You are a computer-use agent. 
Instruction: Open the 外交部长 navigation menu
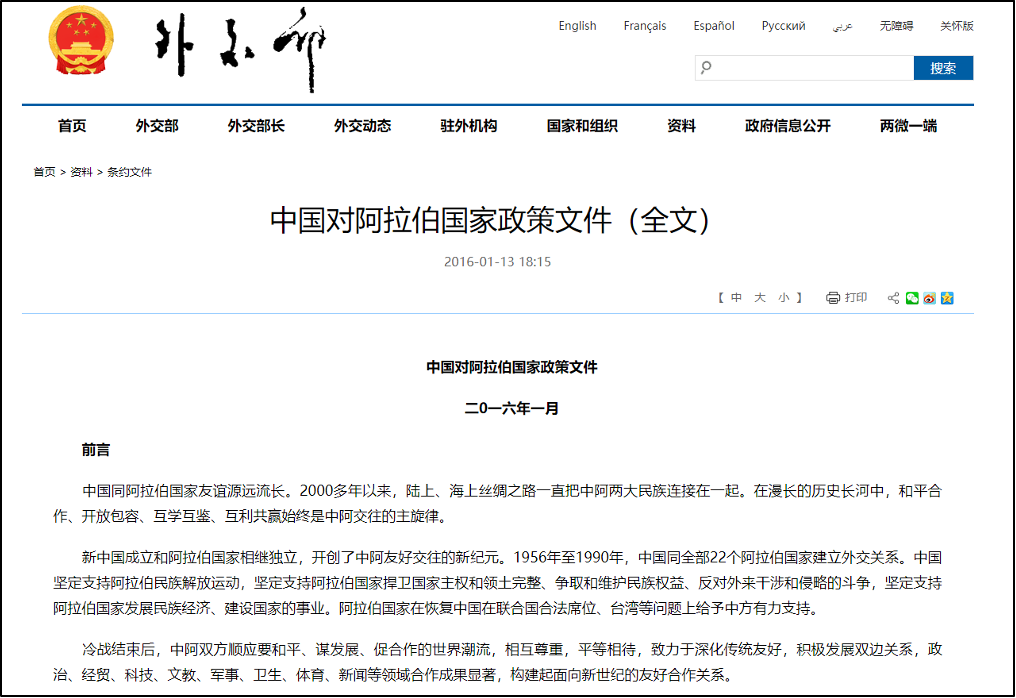[x=256, y=126]
